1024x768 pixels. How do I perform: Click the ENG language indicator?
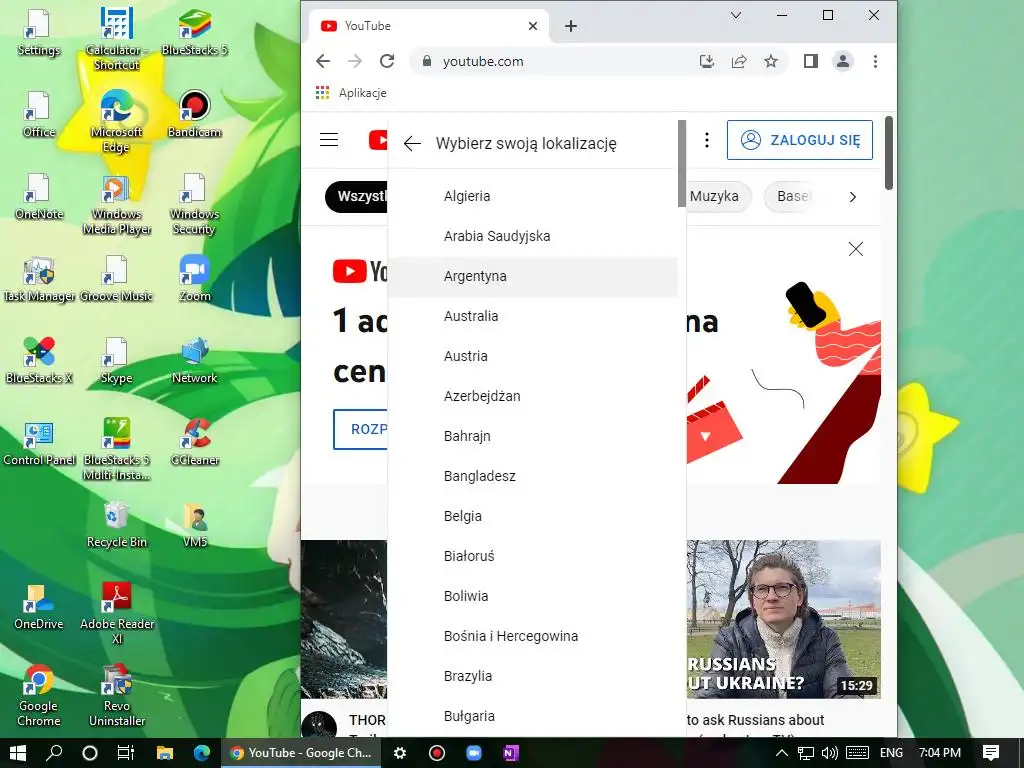pyautogui.click(x=891, y=753)
